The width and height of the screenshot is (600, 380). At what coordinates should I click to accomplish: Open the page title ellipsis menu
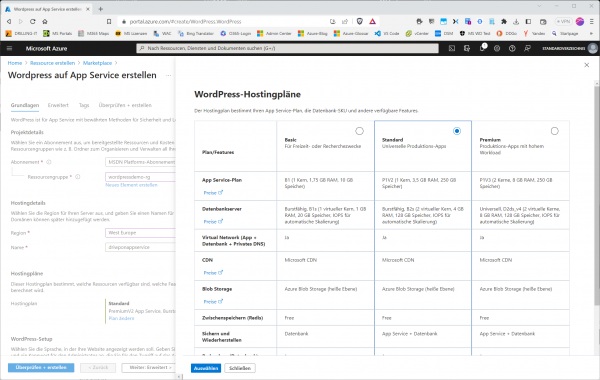(168, 75)
